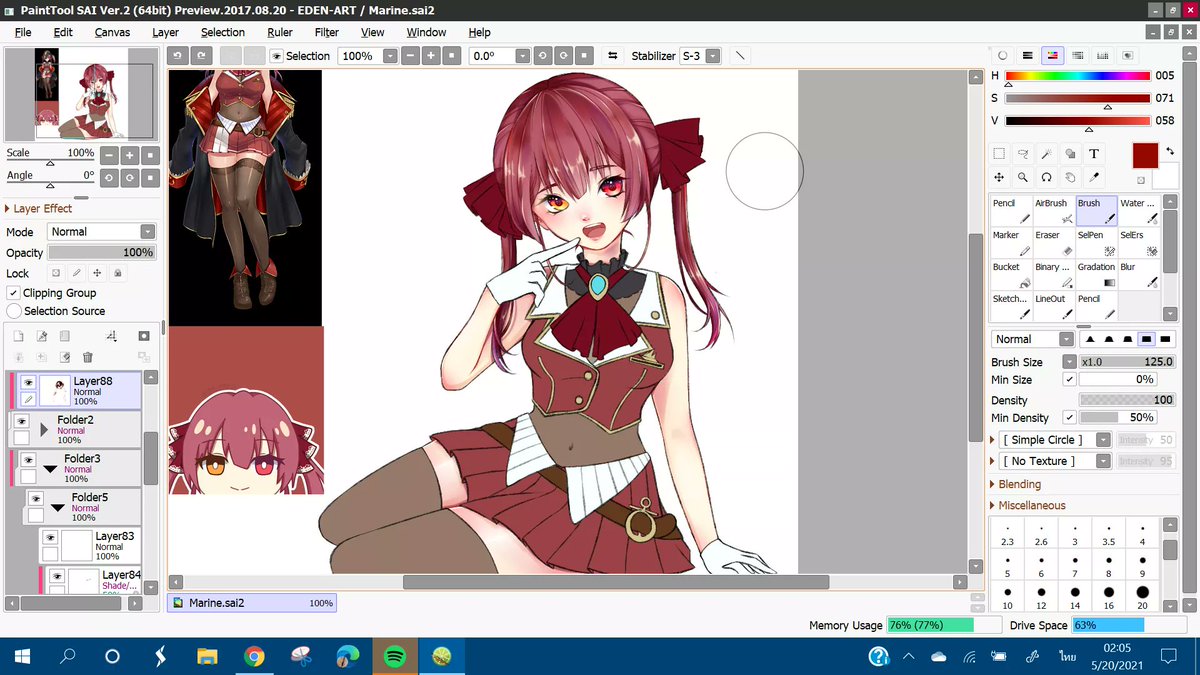Switch to the Marine.sai2 document tab

click(251, 603)
